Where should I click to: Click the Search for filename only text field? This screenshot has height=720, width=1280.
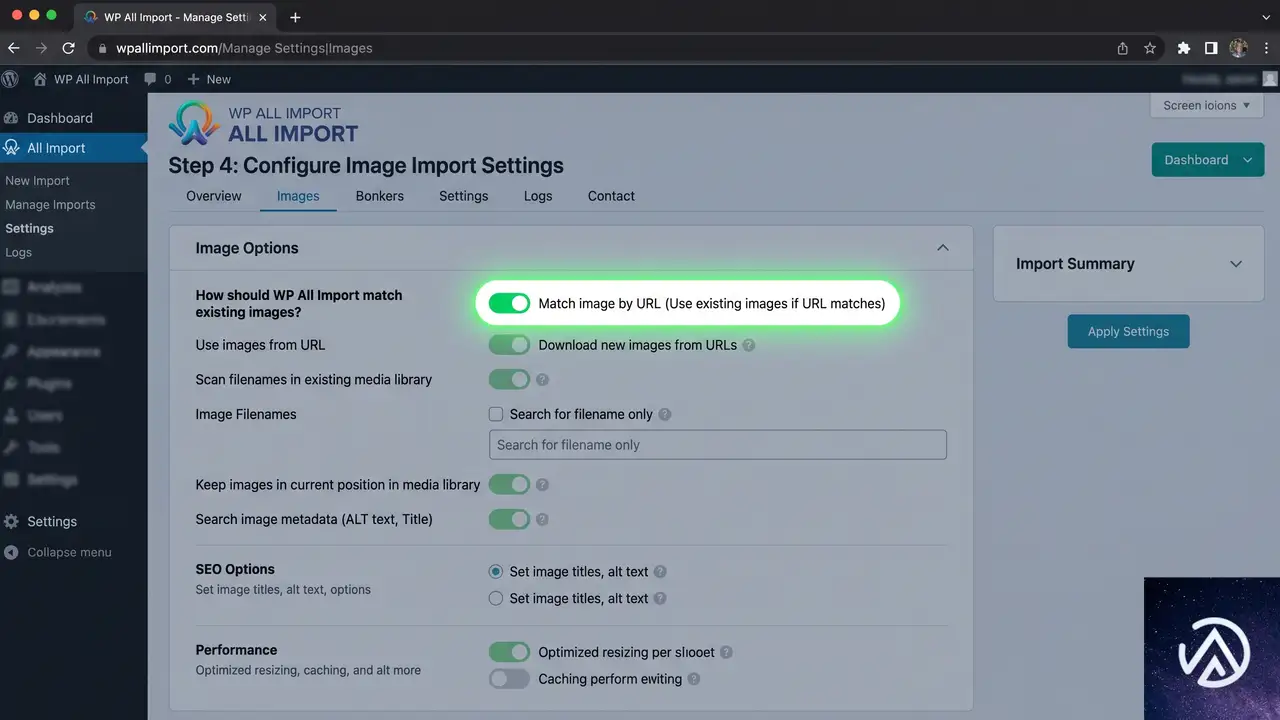click(x=718, y=445)
